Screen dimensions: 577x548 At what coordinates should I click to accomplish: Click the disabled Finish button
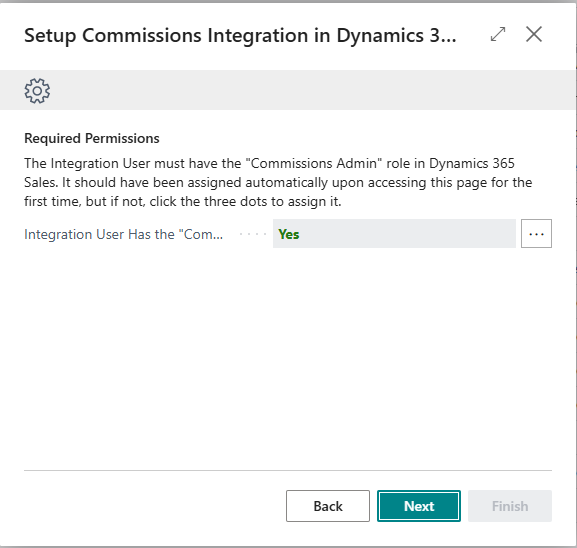[x=510, y=506]
